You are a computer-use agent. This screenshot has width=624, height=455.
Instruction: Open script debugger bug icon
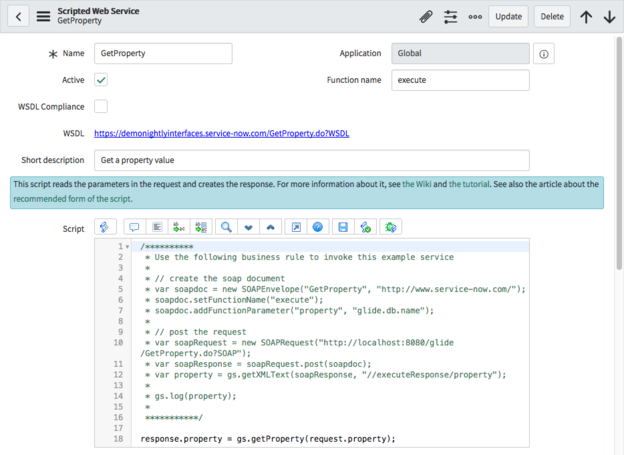390,227
